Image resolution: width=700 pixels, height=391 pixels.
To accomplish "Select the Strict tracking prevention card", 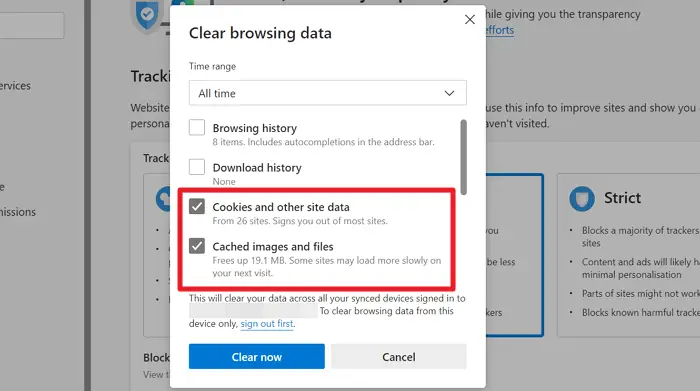I will click(628, 255).
